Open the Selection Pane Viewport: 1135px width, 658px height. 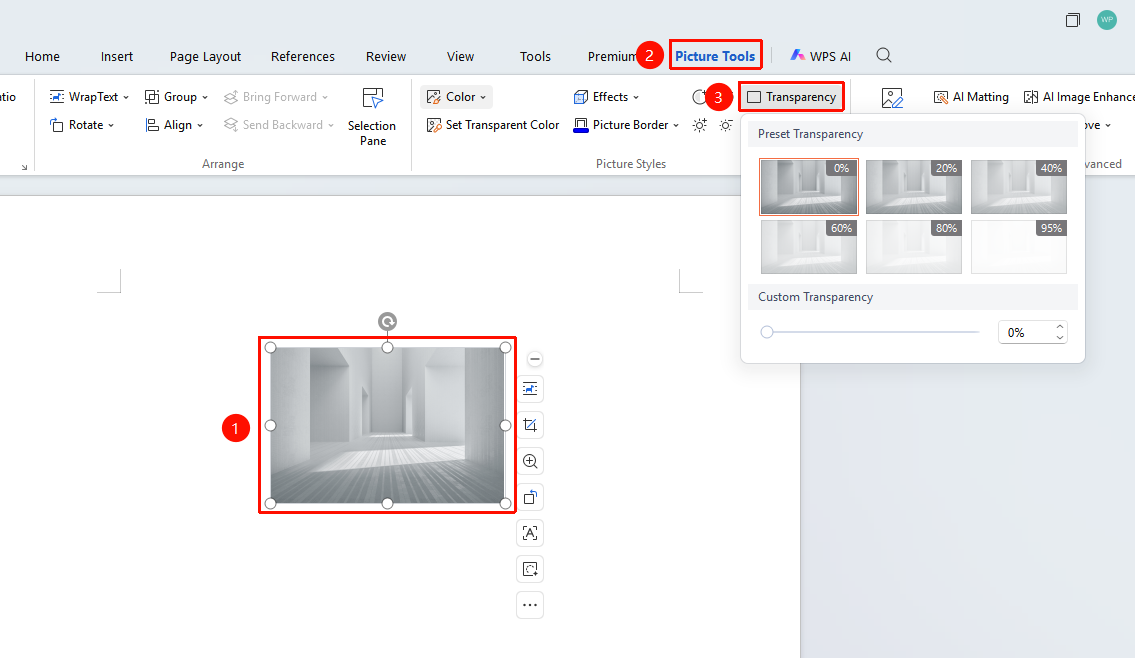tap(372, 117)
